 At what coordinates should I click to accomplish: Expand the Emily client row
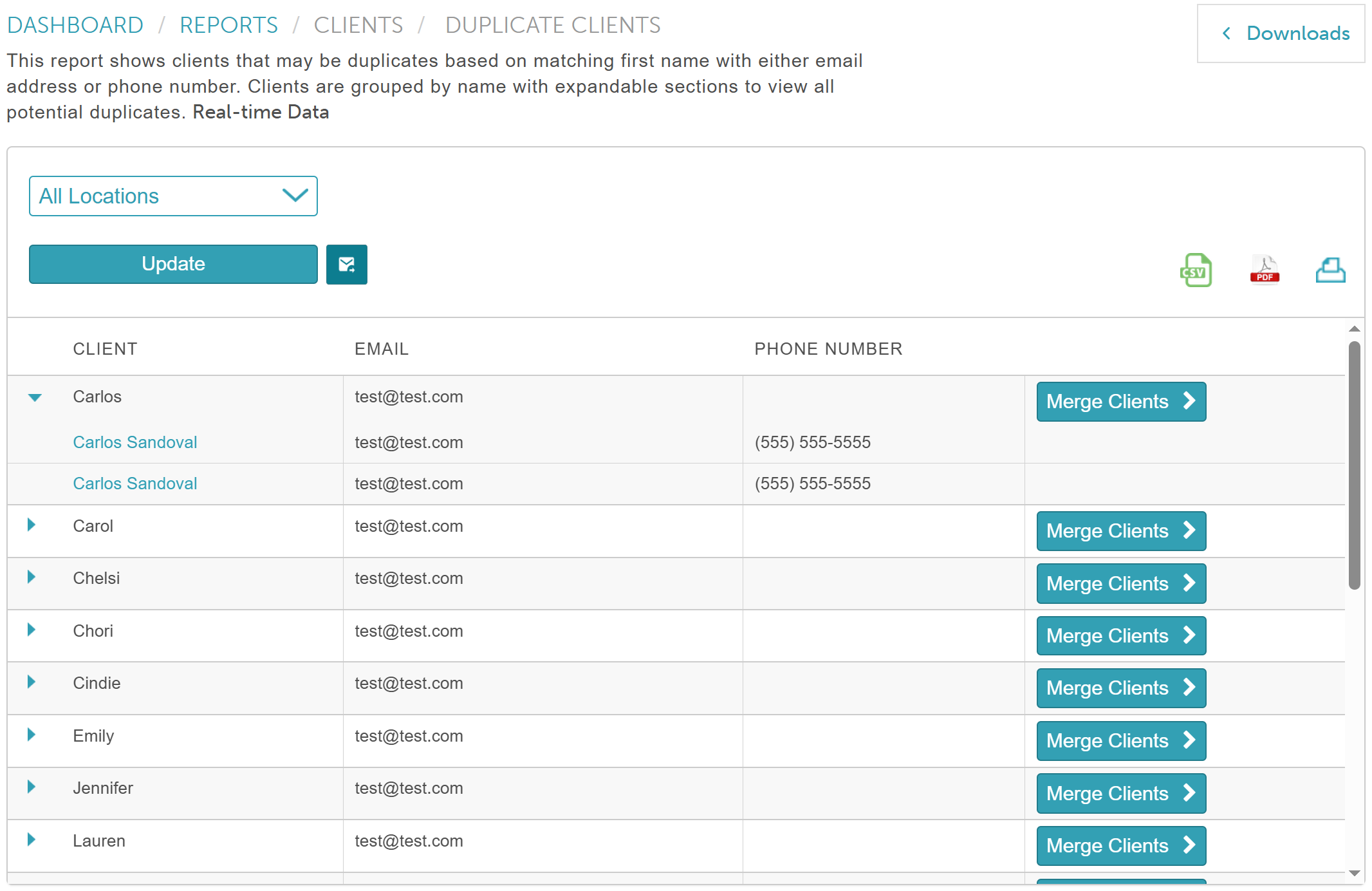32,735
